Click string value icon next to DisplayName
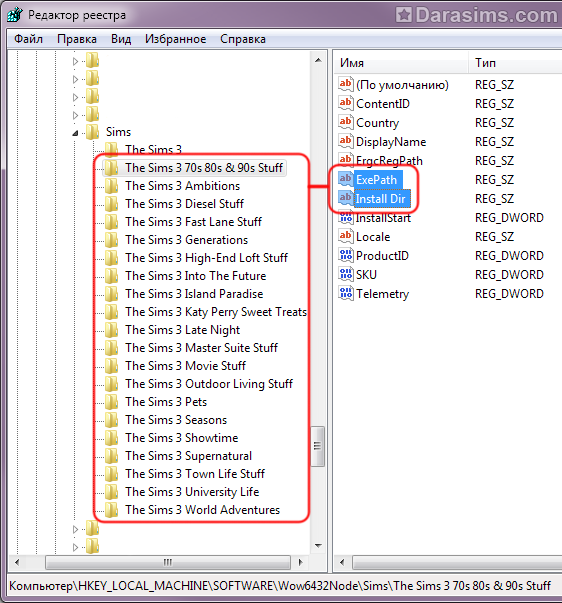The height and width of the screenshot is (603, 562). coord(345,141)
